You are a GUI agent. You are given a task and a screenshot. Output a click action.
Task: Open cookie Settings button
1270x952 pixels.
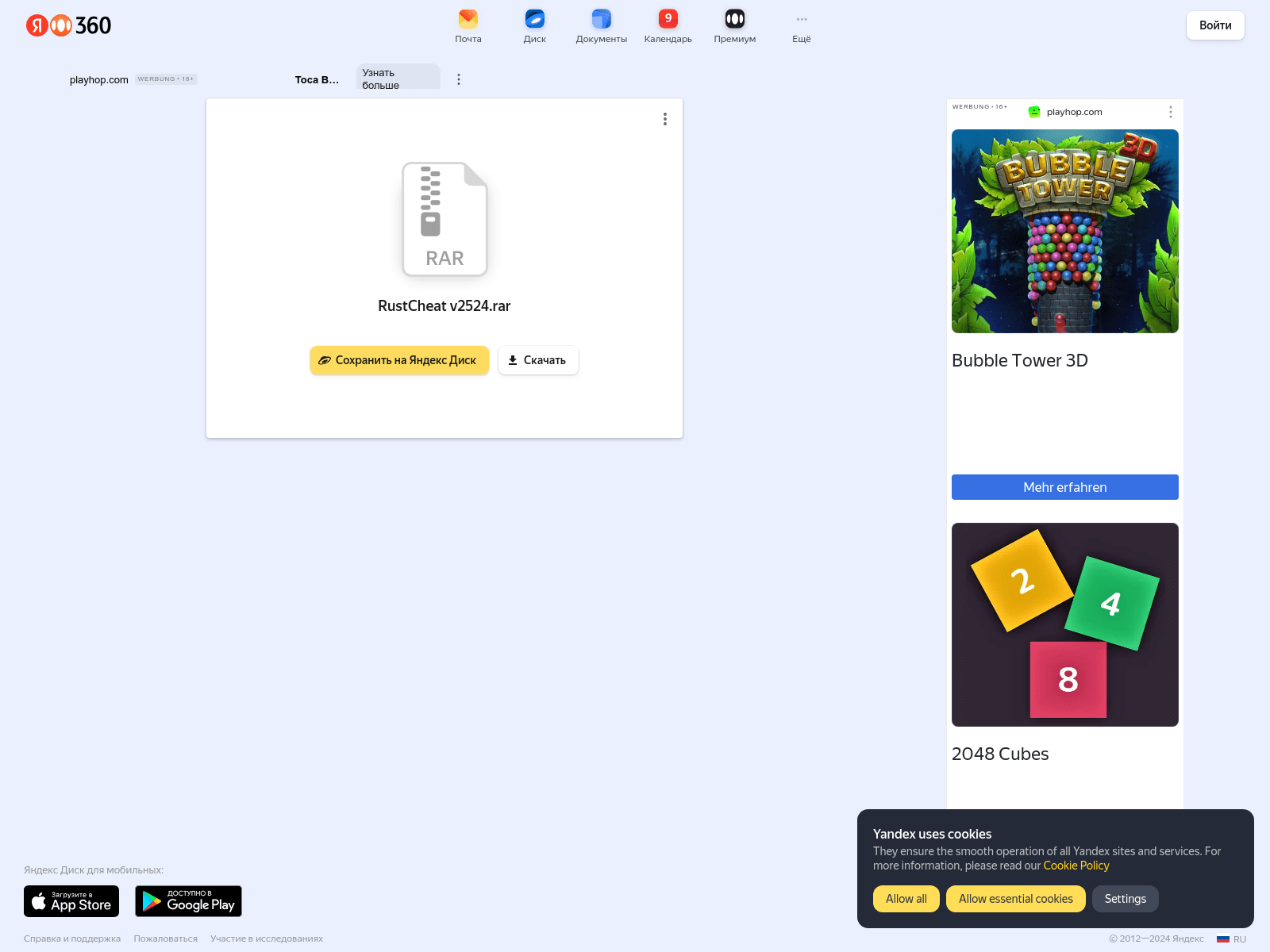tap(1126, 899)
